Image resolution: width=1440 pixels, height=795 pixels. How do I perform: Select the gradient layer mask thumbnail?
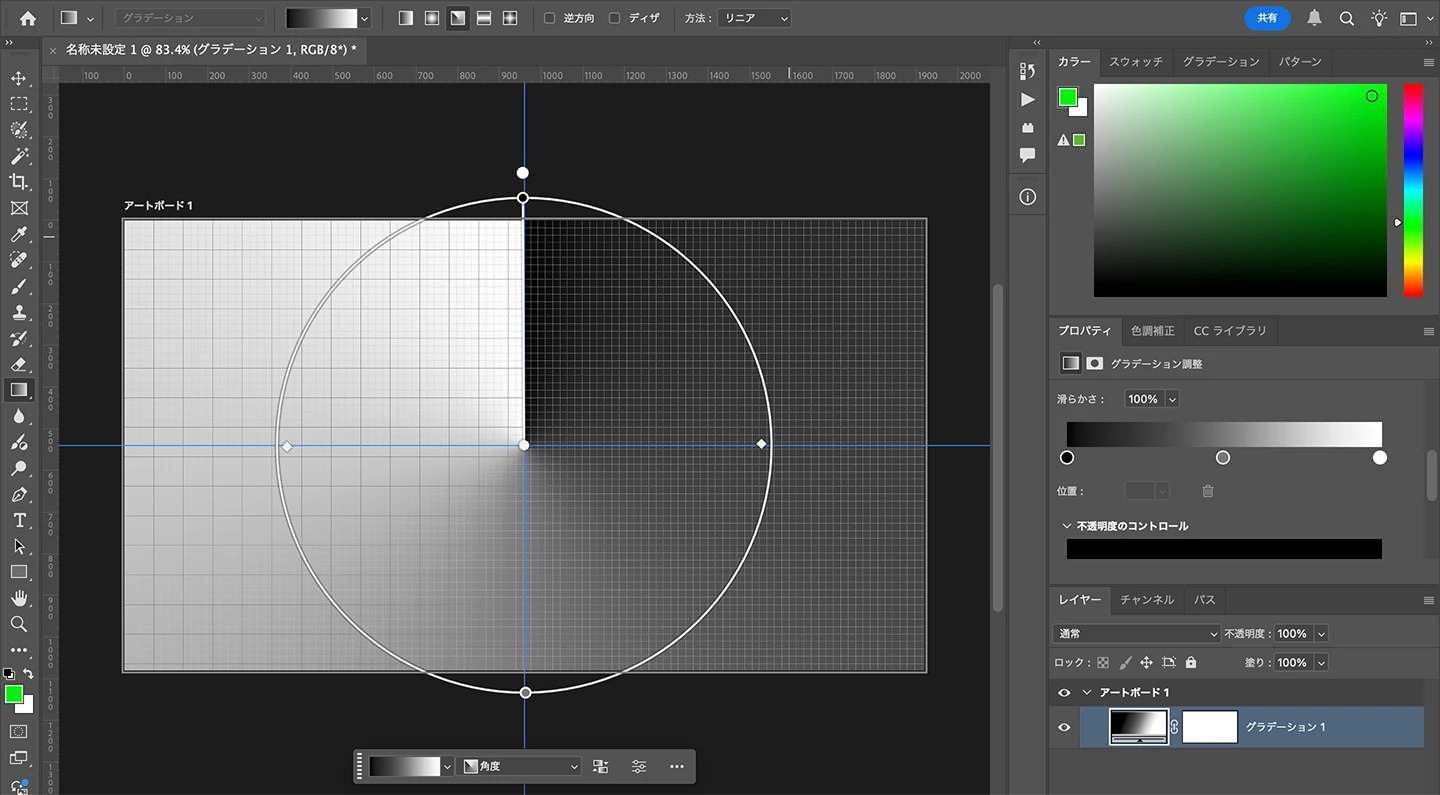[1210, 727]
